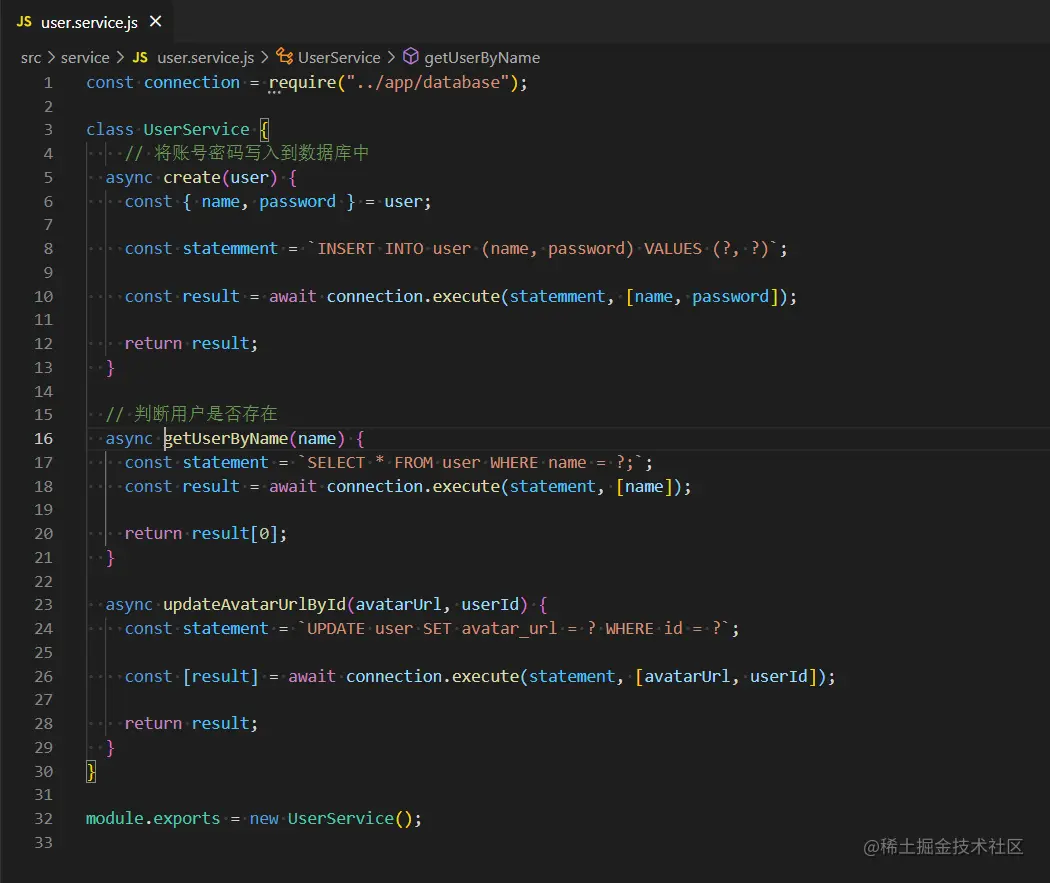Click the chevron before getUserByName breadcrumb
Image resolution: width=1050 pixels, height=883 pixels.
pyautogui.click(x=391, y=58)
